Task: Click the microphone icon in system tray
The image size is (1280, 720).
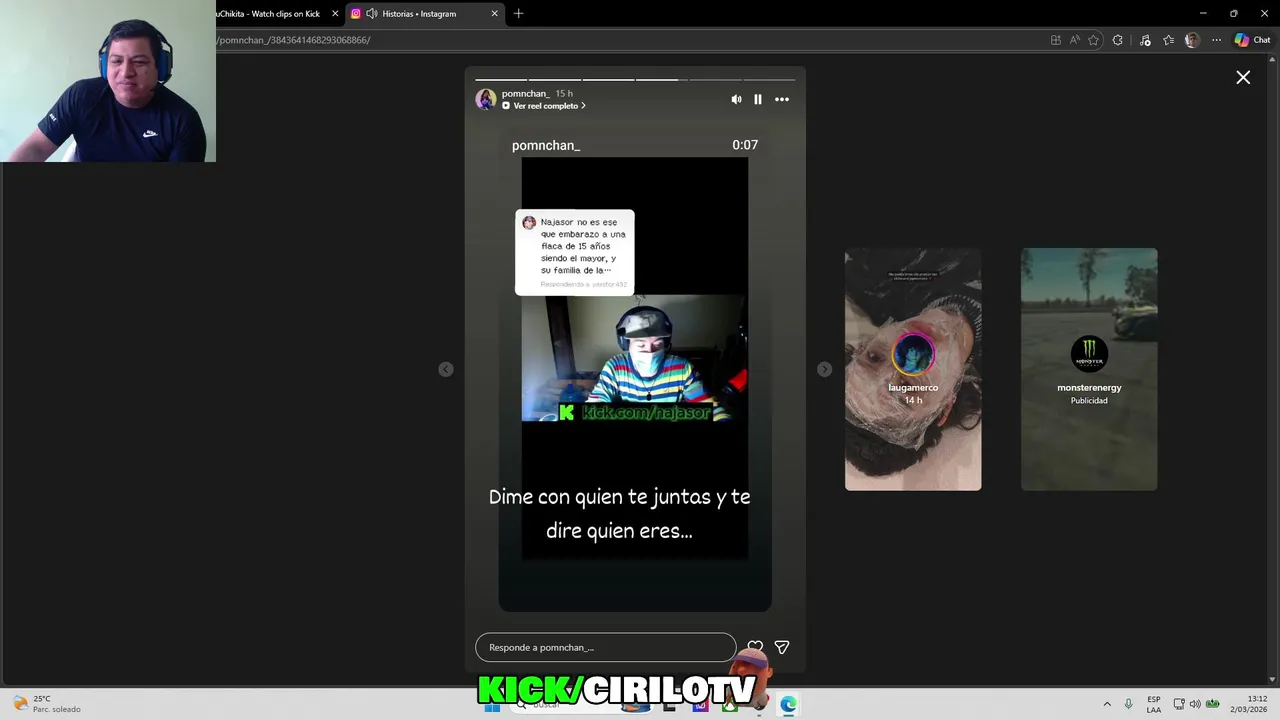Action: point(1129,704)
